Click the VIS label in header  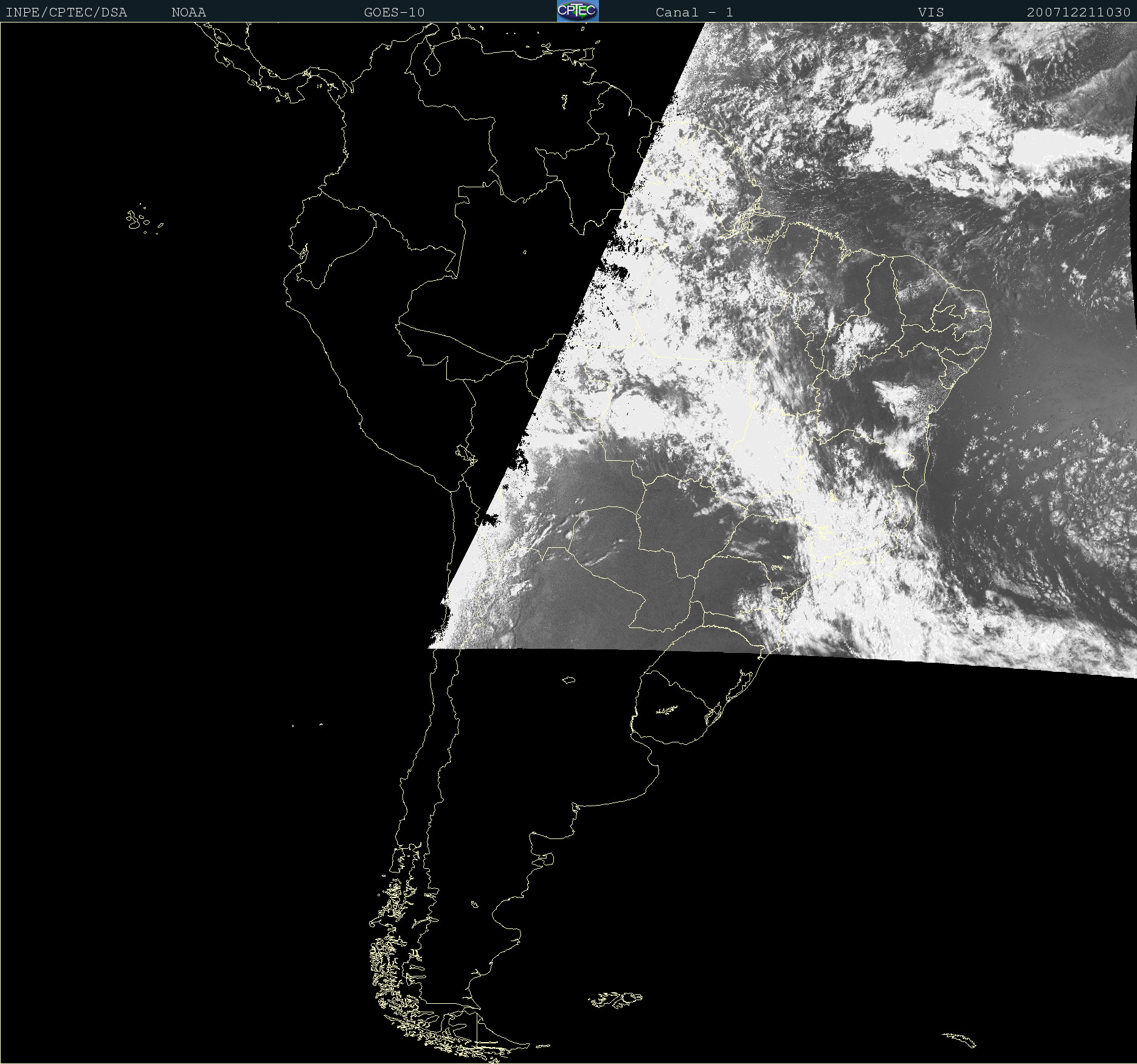pos(931,13)
